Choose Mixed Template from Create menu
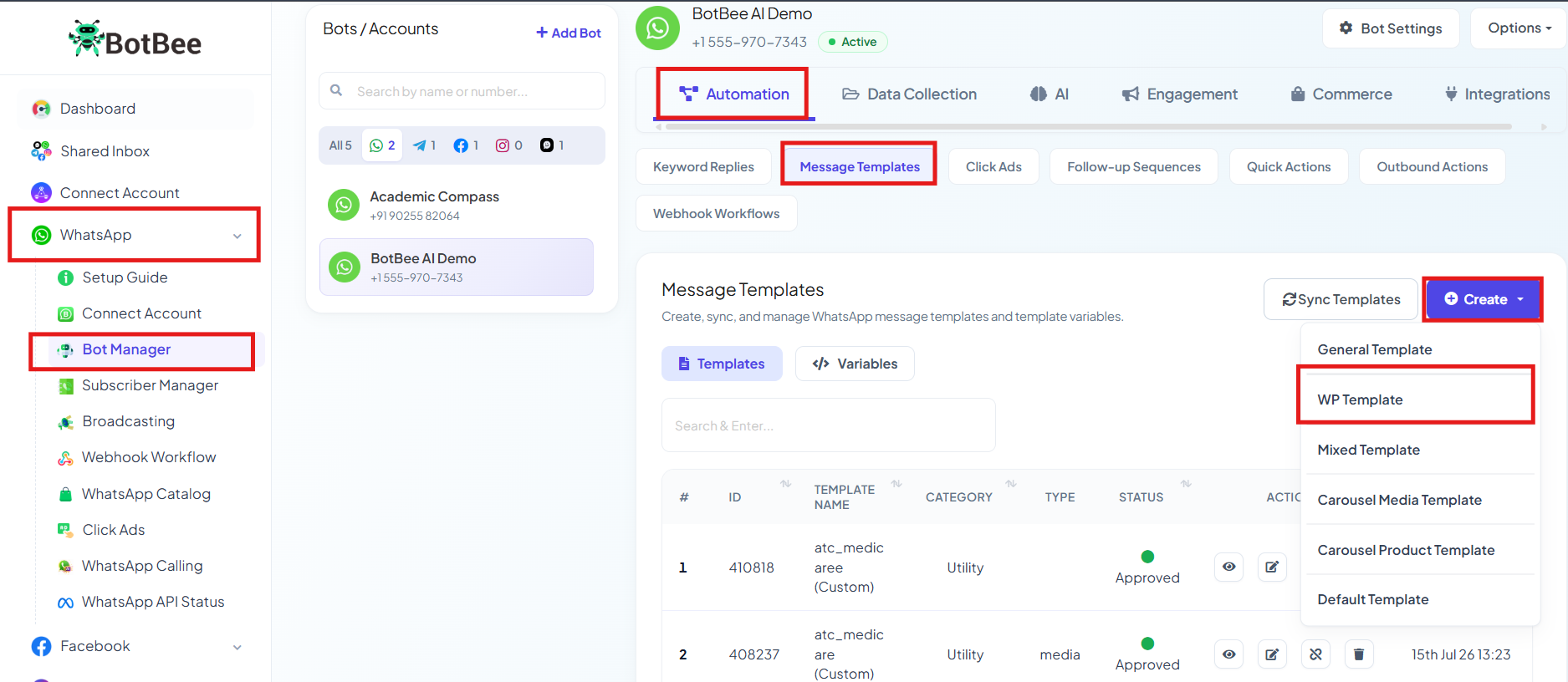This screenshot has height=682, width=1568. point(1420,450)
